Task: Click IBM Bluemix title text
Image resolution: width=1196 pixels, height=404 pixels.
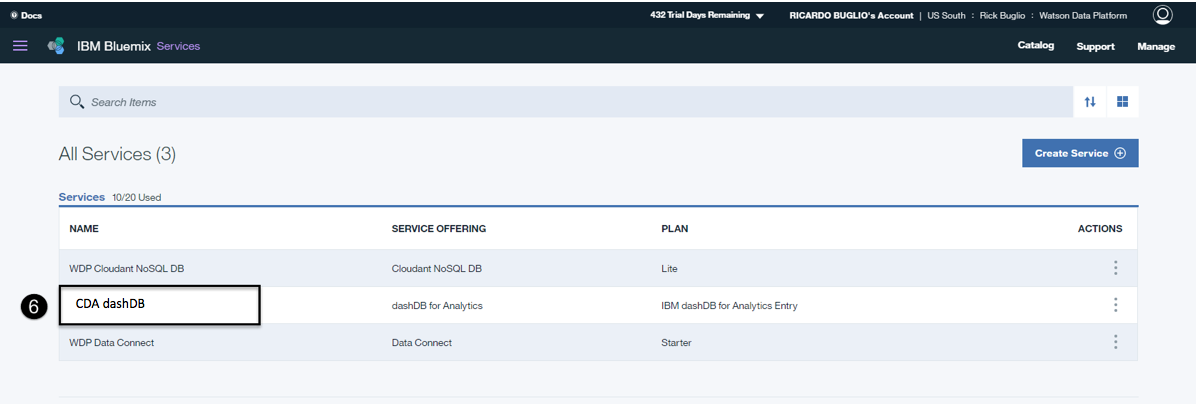Action: (x=114, y=46)
